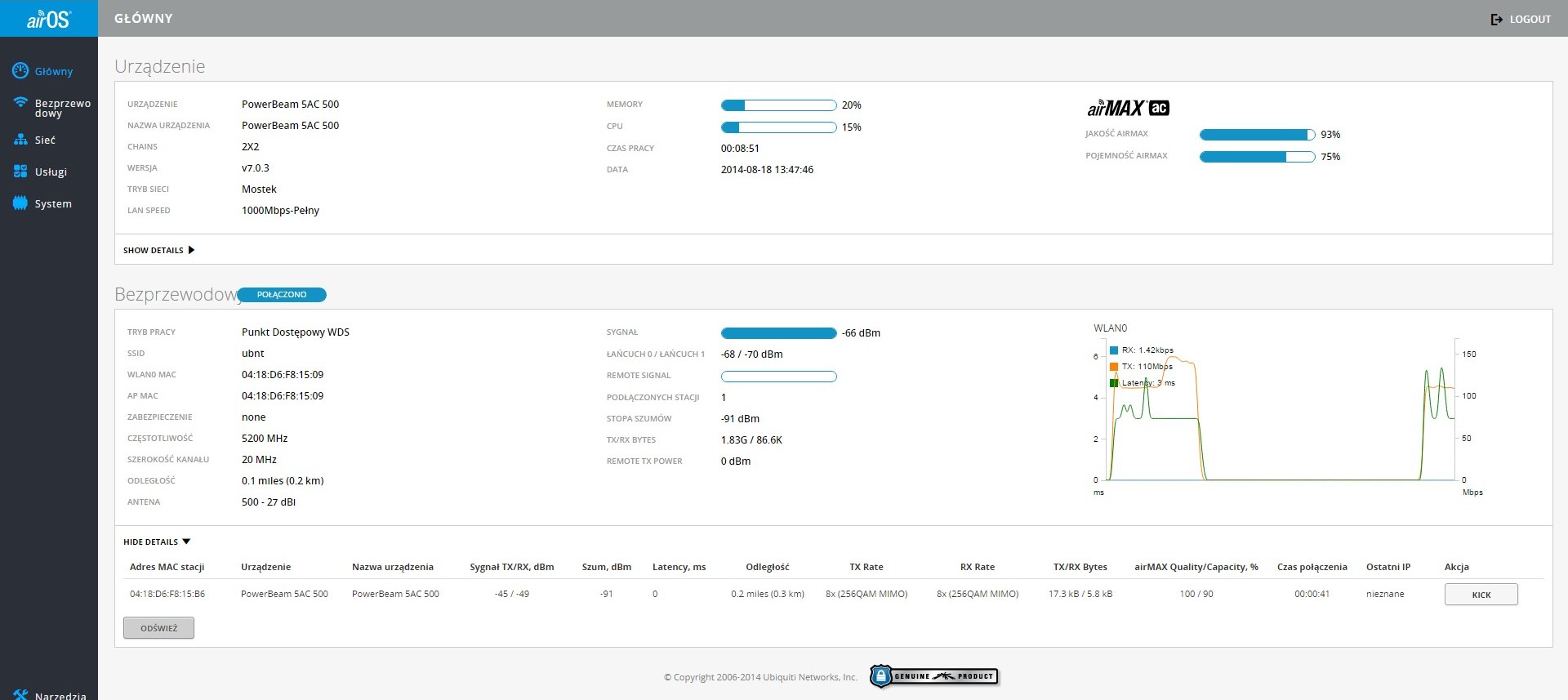The image size is (1568, 700).
Task: Click the Usługi services icon in the sidebar
Action: [20, 172]
